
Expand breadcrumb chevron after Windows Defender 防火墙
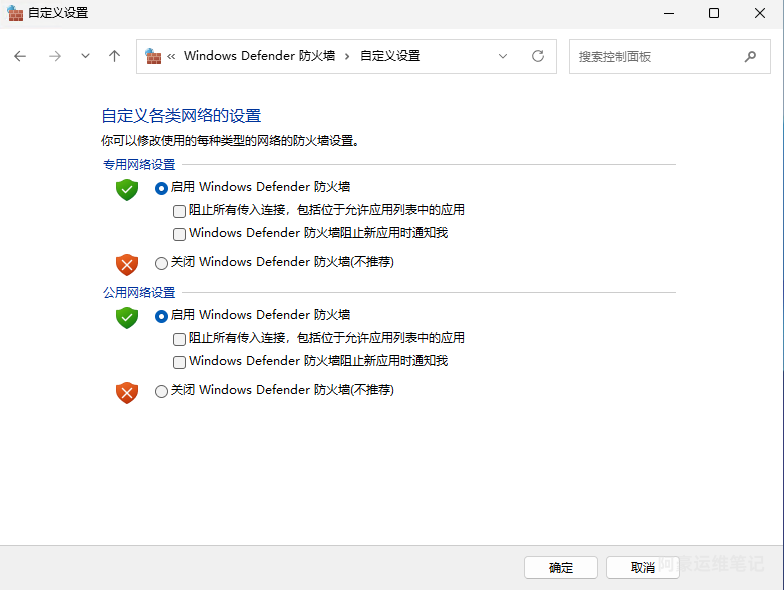click(347, 57)
